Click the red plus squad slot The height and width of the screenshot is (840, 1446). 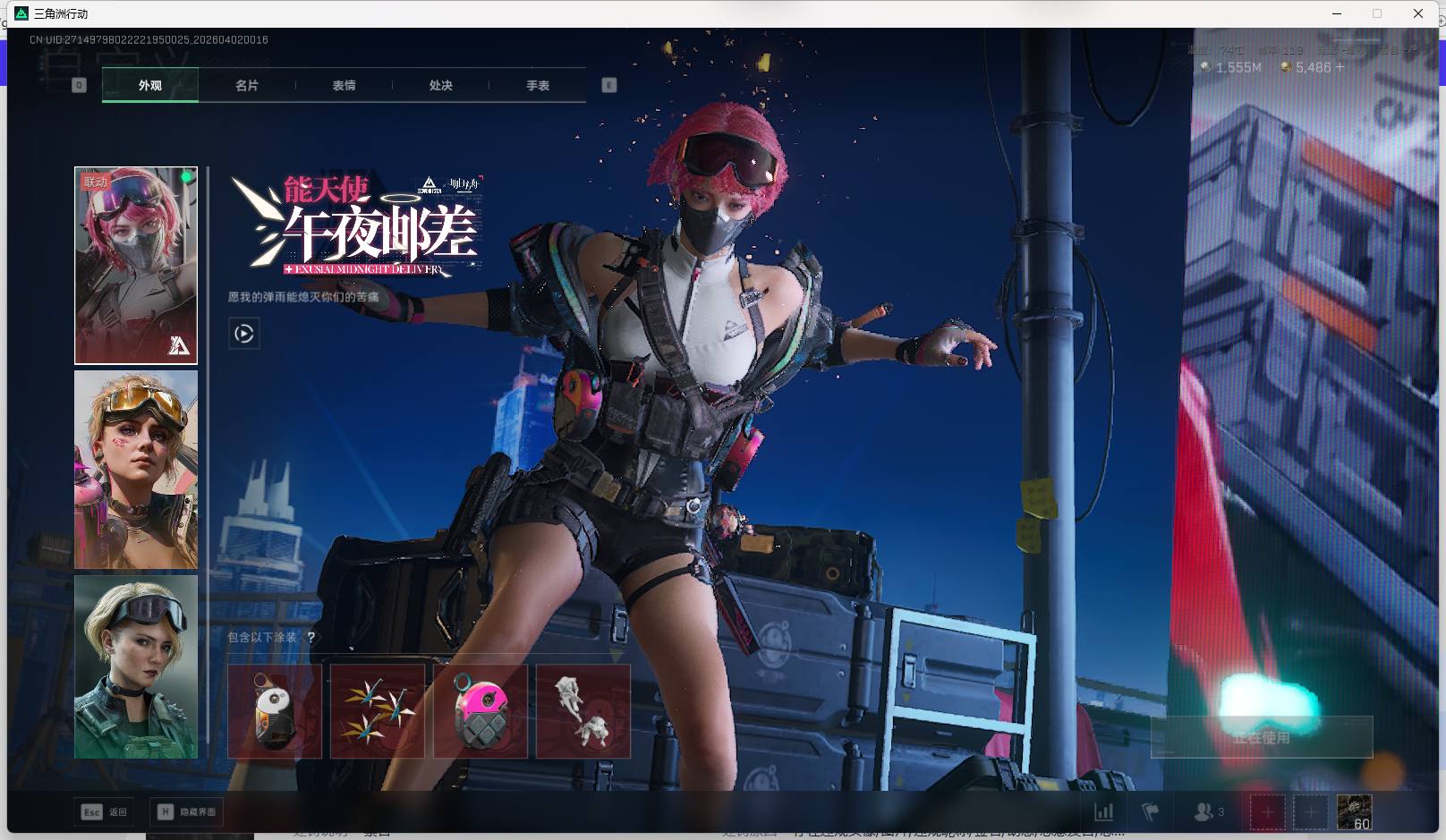[x=1267, y=812]
